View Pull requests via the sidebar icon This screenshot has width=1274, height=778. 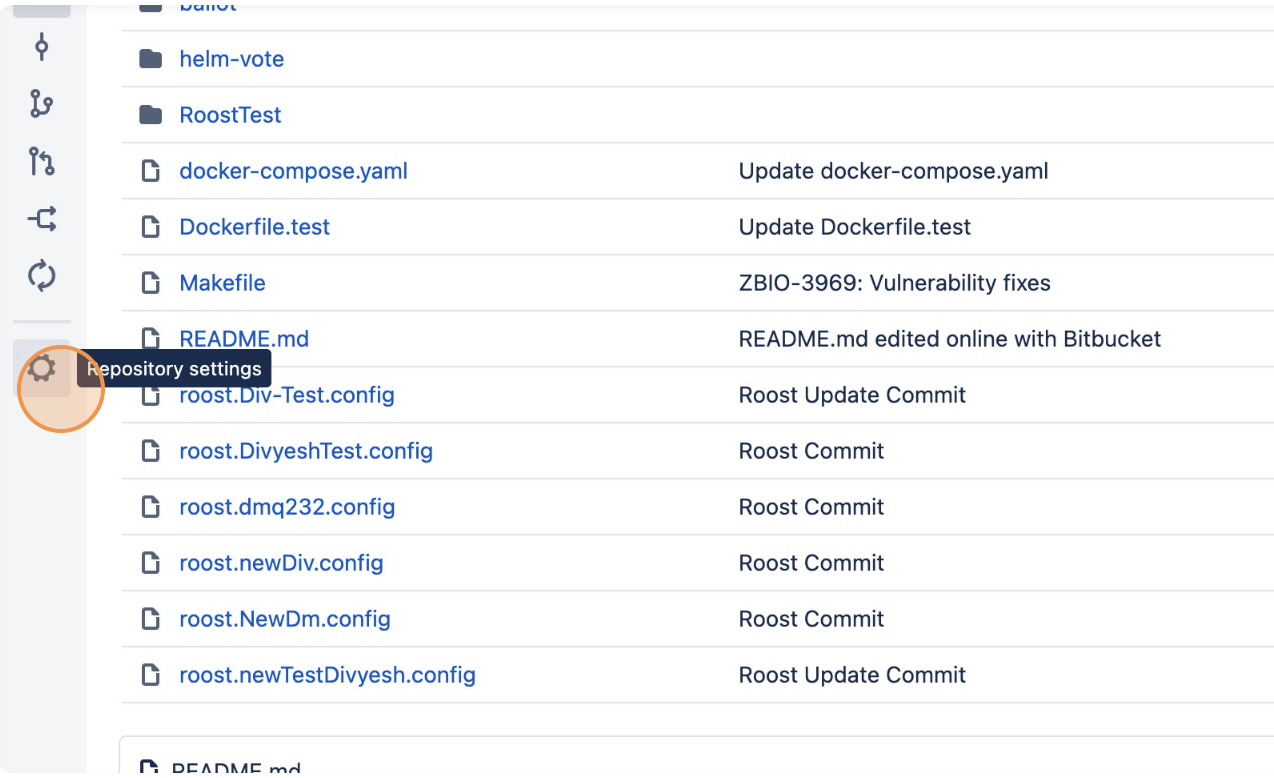pyautogui.click(x=41, y=161)
